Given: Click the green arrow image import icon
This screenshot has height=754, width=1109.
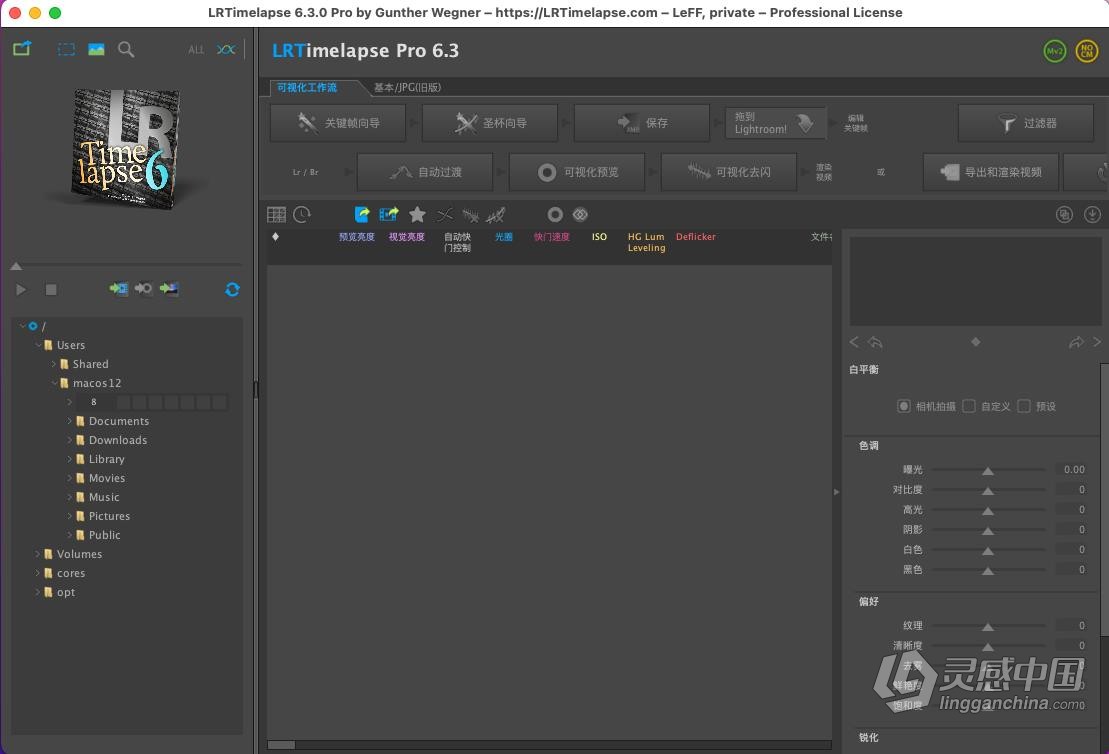Looking at the screenshot, I should (x=169, y=289).
